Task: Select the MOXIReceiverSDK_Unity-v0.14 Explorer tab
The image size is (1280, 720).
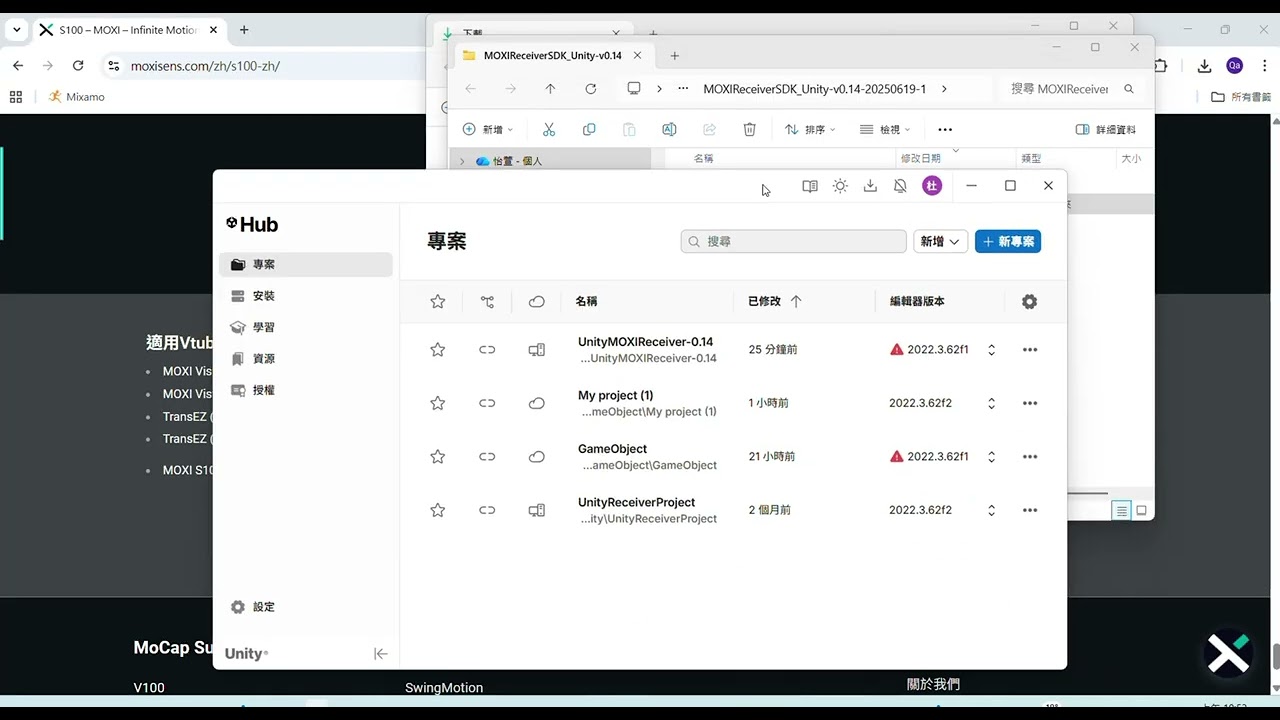Action: (x=555, y=56)
